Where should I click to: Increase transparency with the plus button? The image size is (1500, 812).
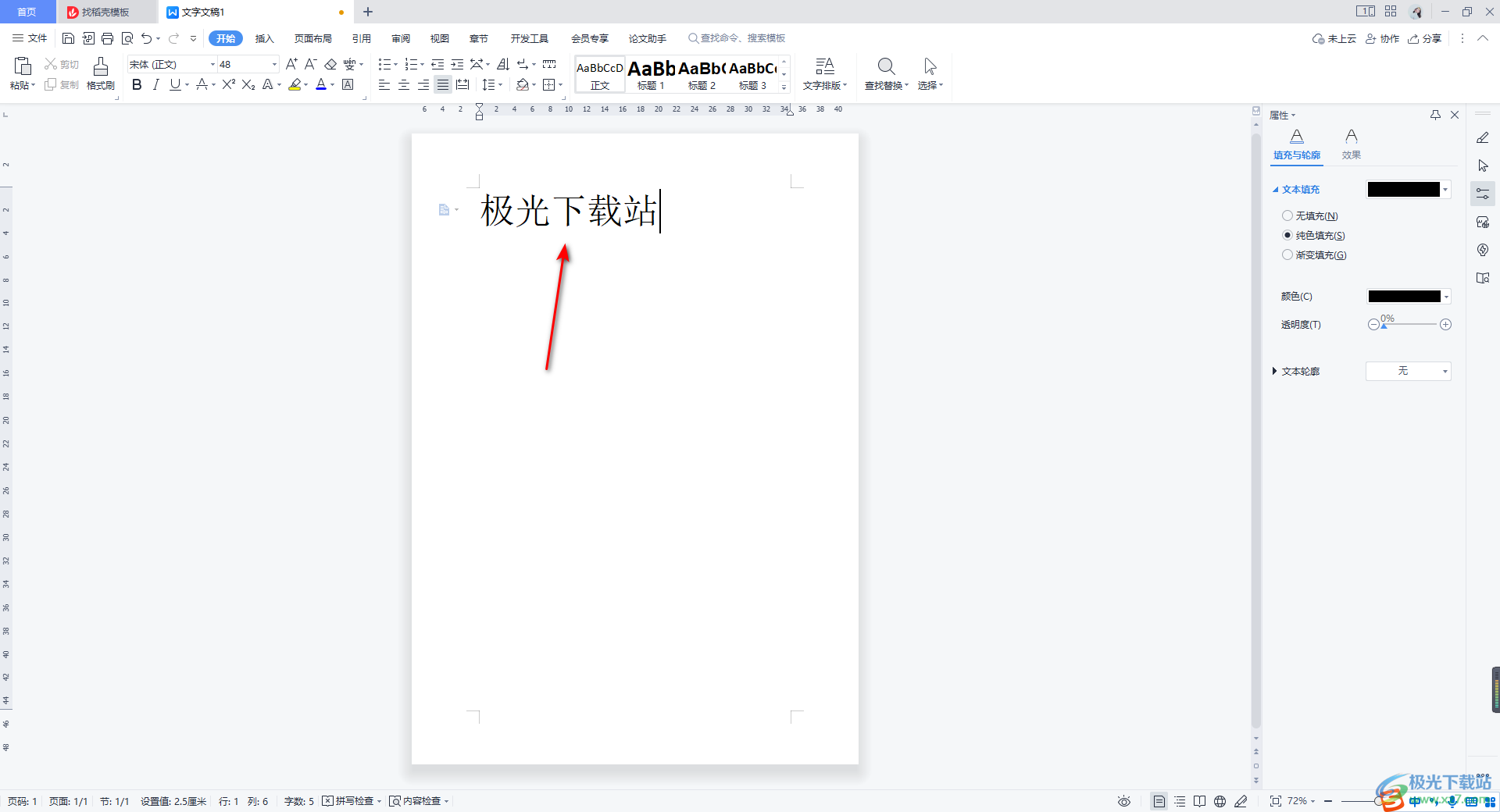tap(1446, 325)
